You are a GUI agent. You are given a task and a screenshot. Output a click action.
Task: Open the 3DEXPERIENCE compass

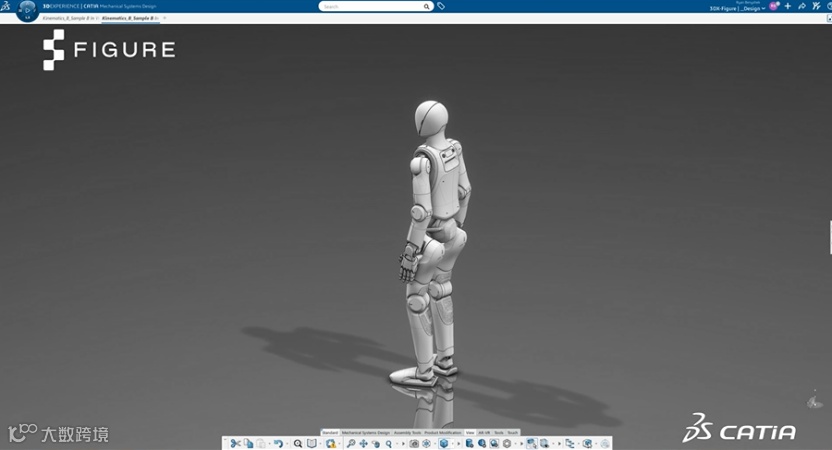(27, 10)
